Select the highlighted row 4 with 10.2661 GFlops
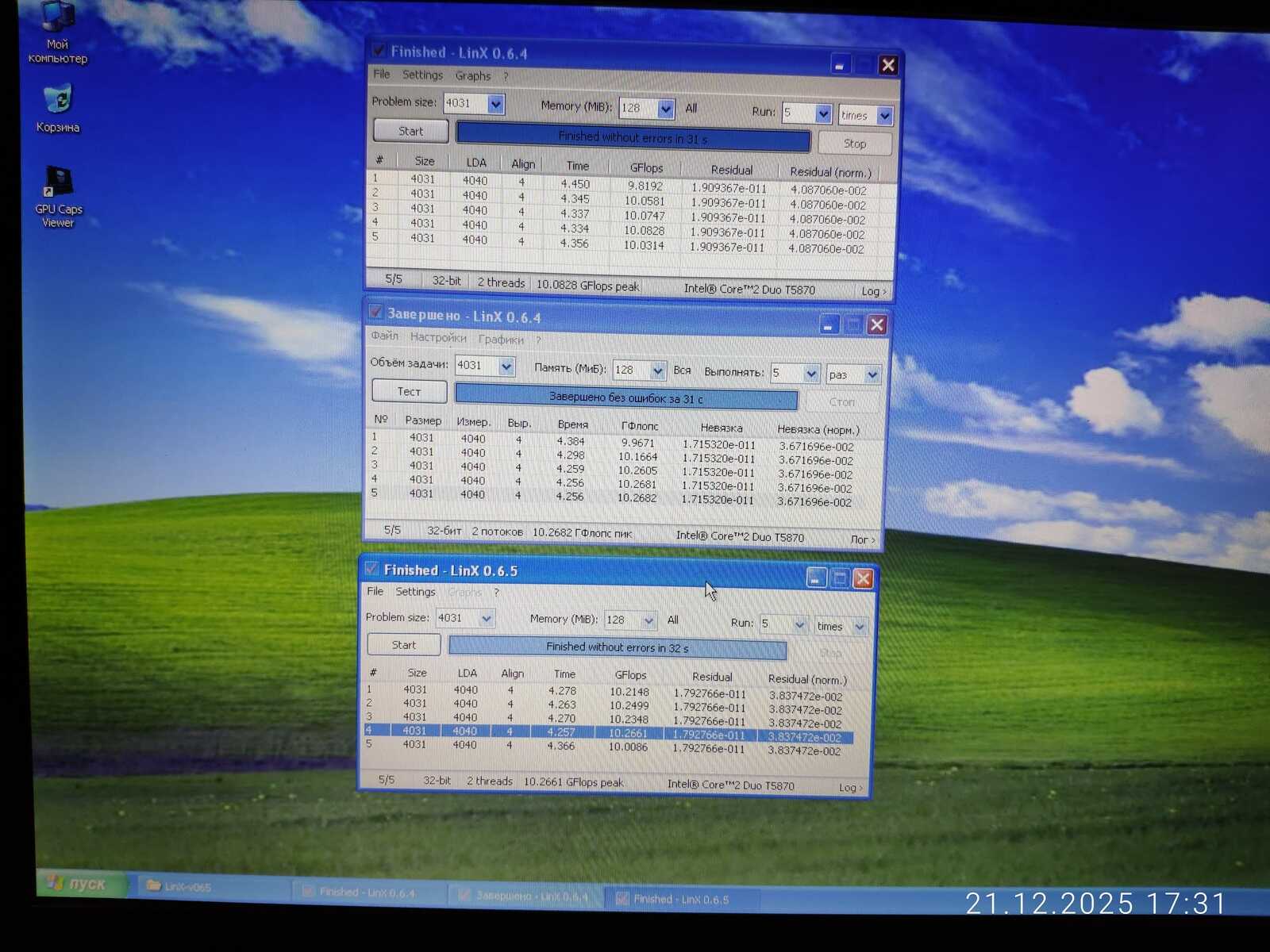This screenshot has height=952, width=1270. tap(609, 733)
